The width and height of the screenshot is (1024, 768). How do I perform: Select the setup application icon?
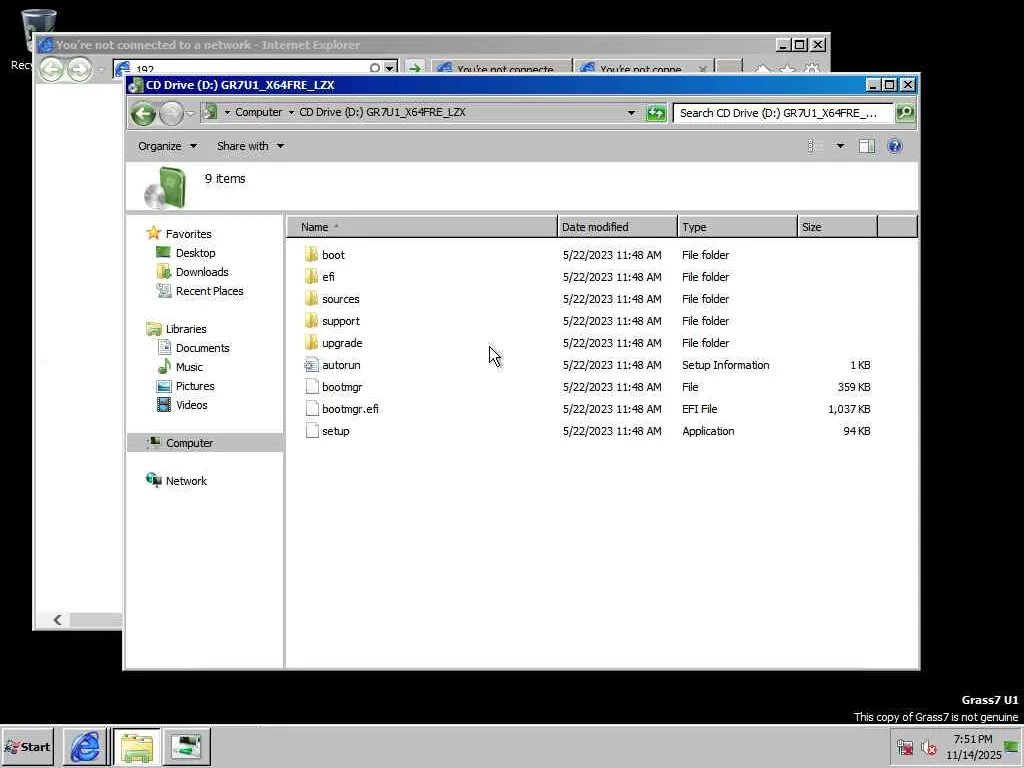(312, 431)
